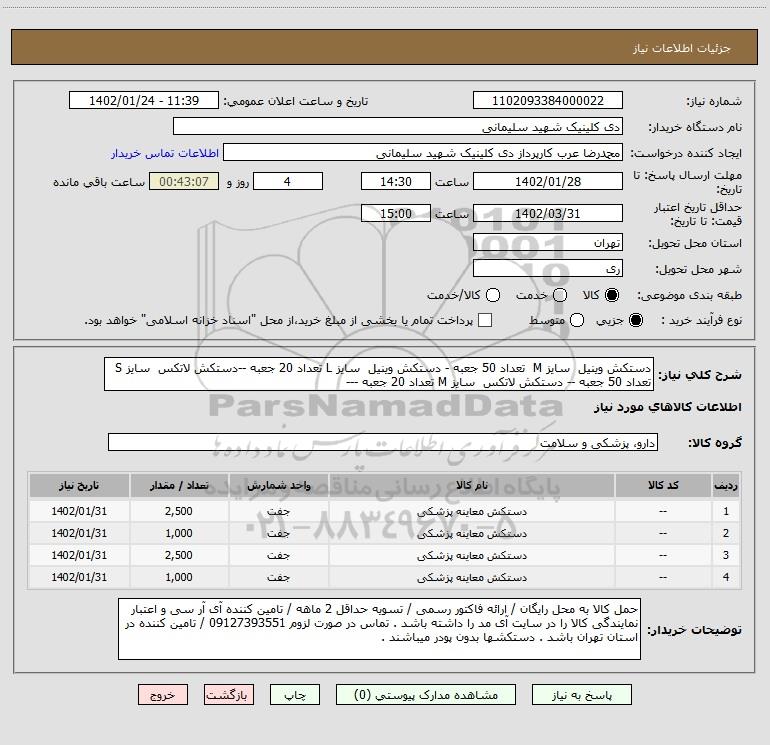Screen dimensions: 770x745
Task: Click quantity 1,000 in row 4
Action: click(x=179, y=578)
